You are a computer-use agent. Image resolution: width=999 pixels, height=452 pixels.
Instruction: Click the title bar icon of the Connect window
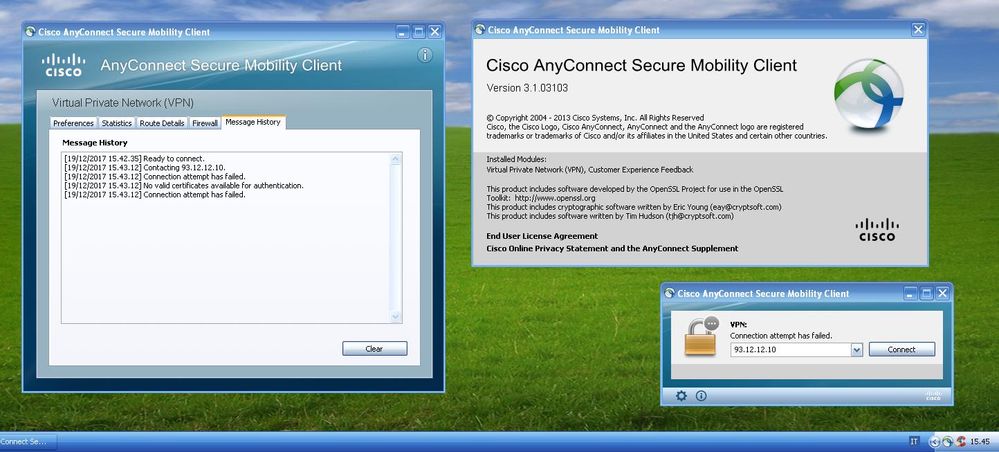pos(669,293)
